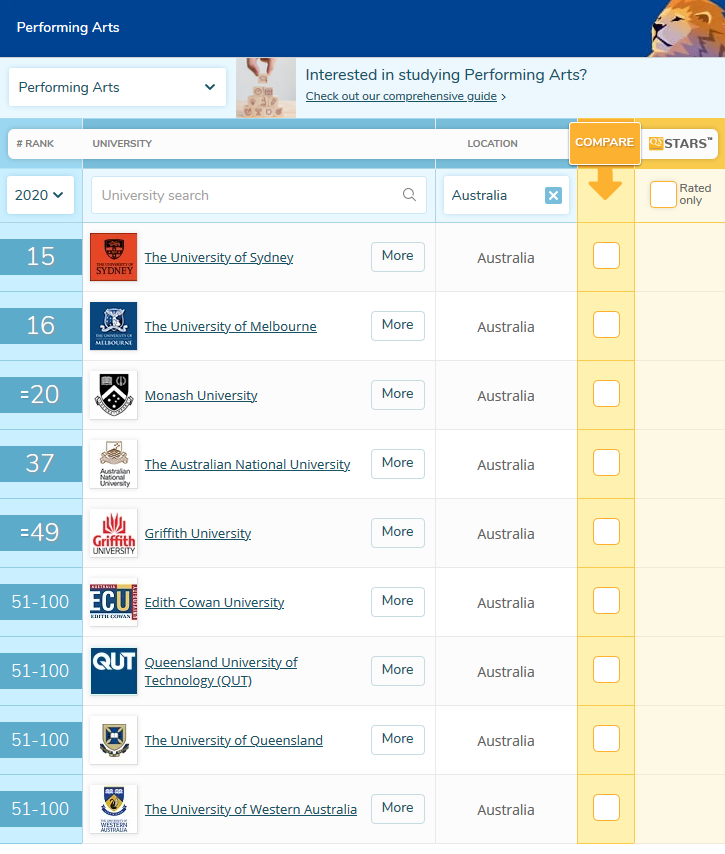Open The Australian National University link
Screen dimensions: 725x854
click(247, 465)
